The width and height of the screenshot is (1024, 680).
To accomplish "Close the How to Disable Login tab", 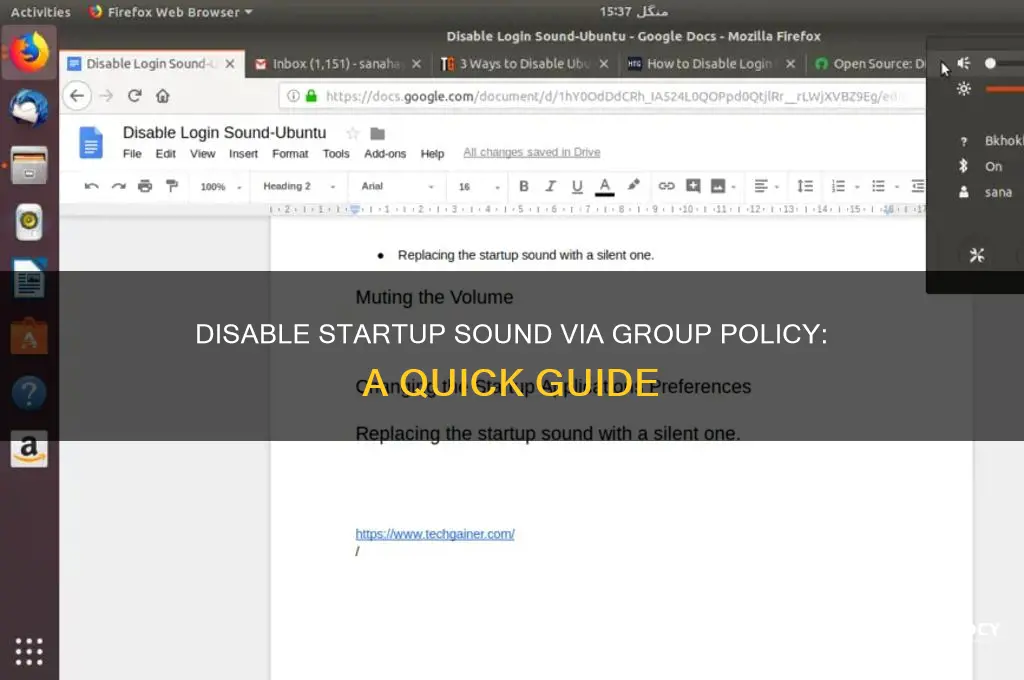I will coord(790,64).
